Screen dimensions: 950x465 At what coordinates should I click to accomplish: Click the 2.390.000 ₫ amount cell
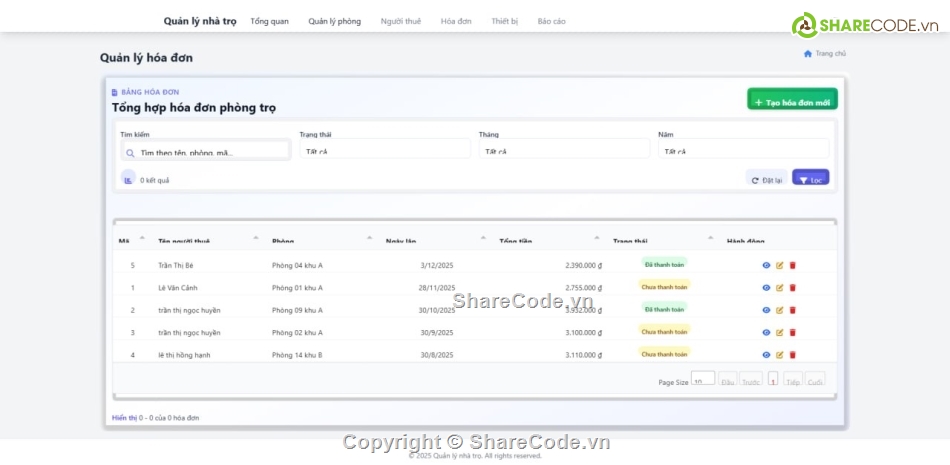[583, 266]
